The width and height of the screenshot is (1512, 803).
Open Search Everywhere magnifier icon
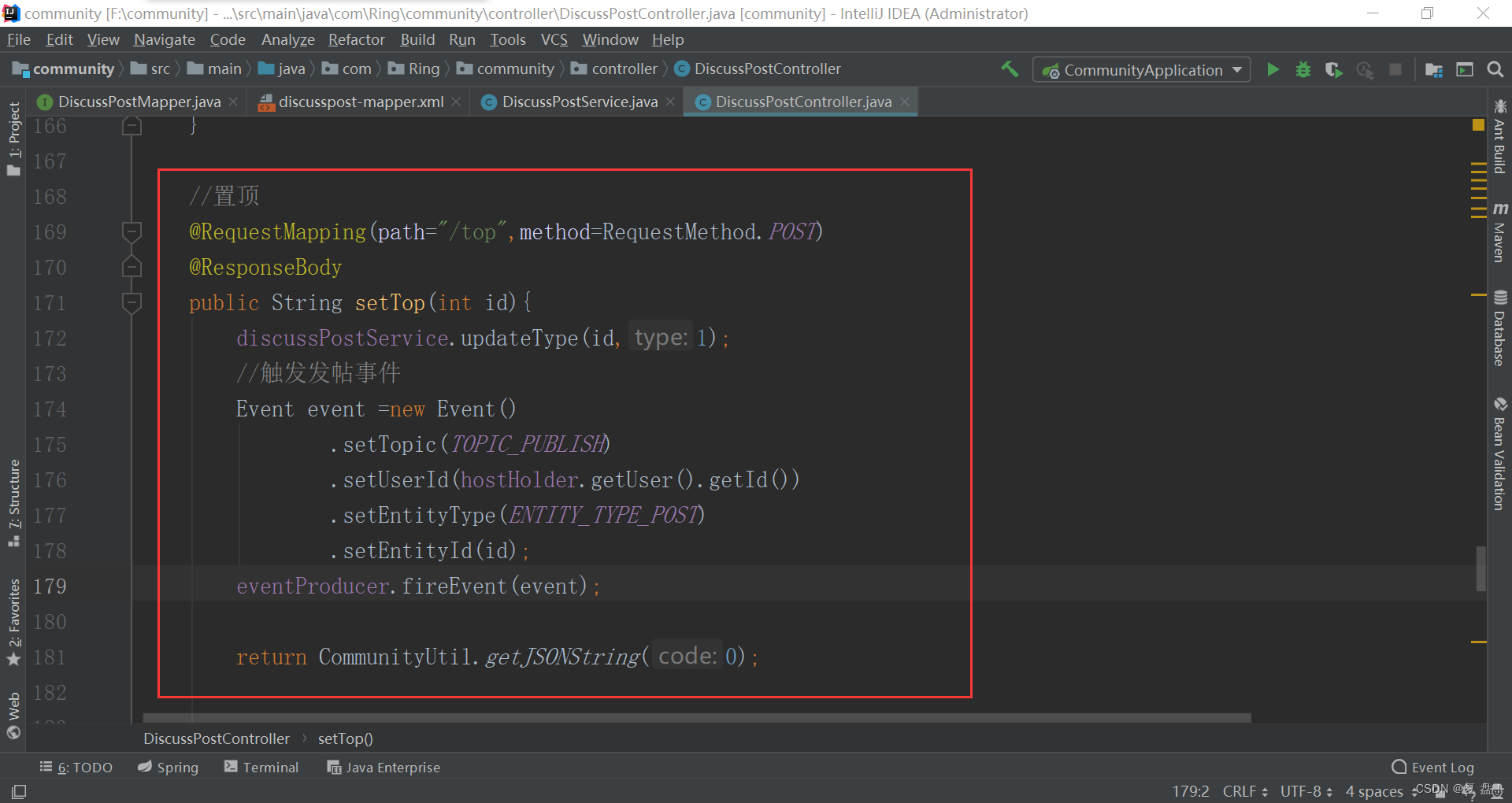1495,69
